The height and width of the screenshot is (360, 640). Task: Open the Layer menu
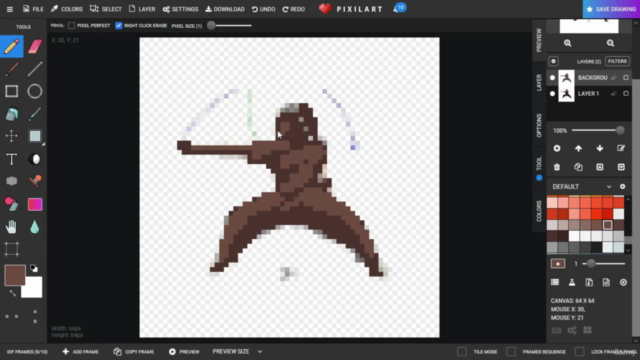142,9
